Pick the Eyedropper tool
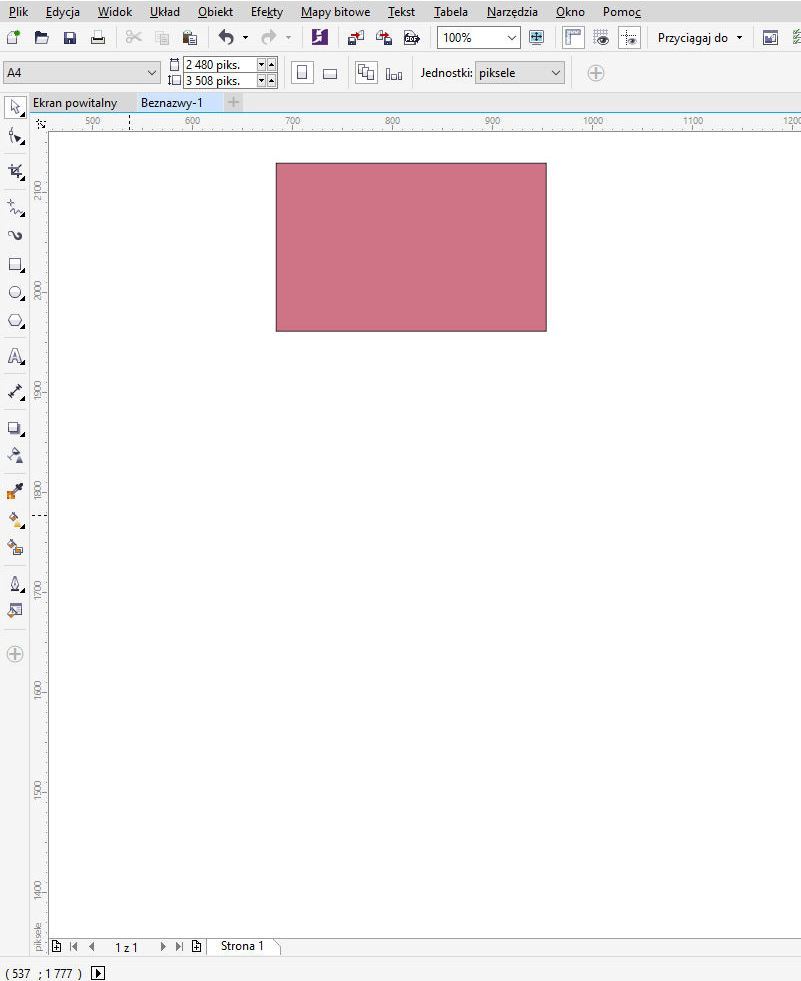 pyautogui.click(x=15, y=491)
